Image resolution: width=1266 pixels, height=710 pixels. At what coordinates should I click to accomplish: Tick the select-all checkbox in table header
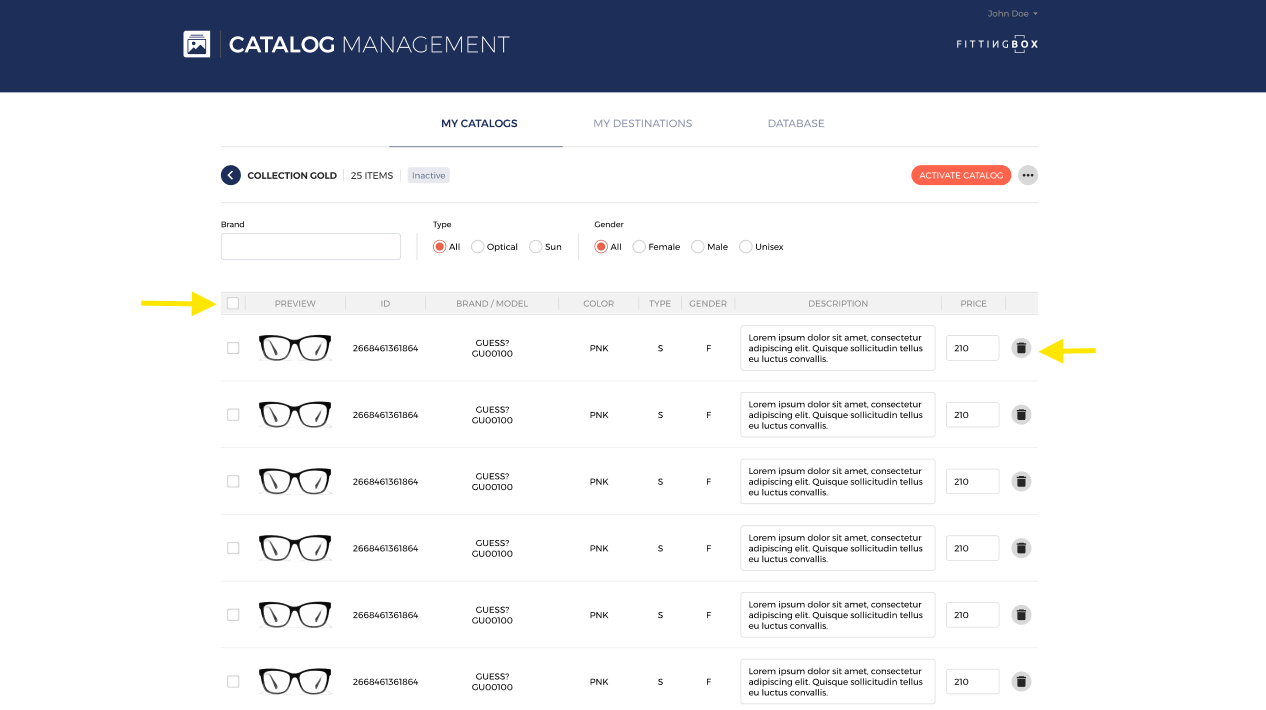pyautogui.click(x=233, y=303)
